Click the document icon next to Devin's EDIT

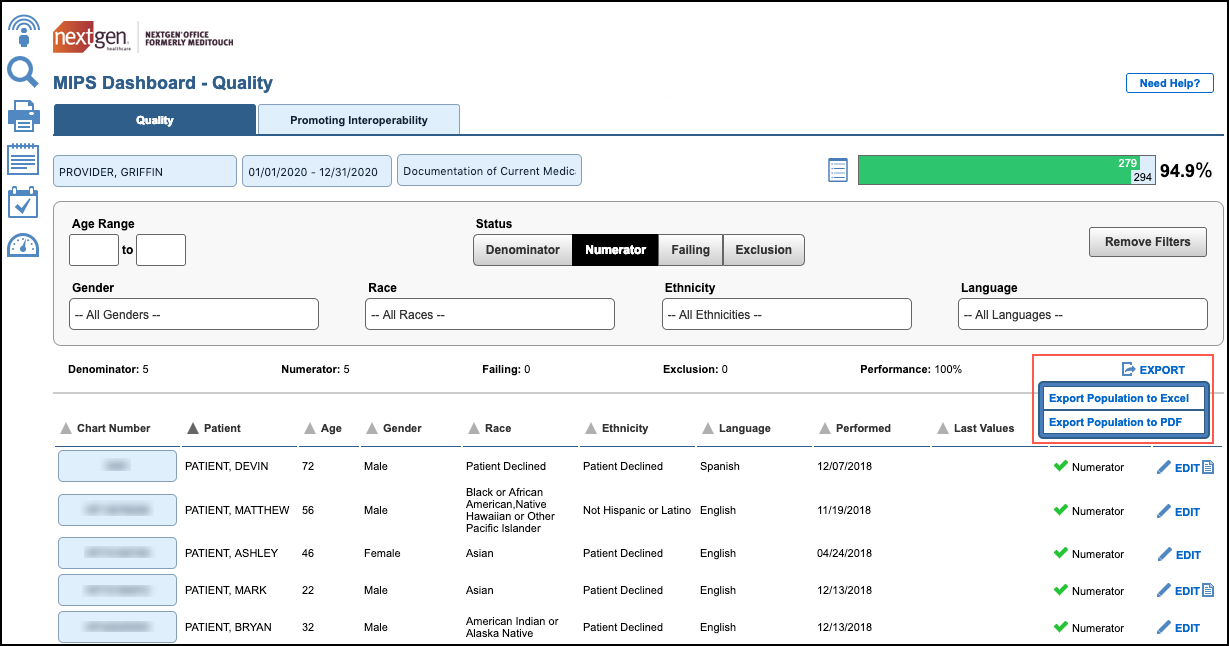click(x=1207, y=467)
